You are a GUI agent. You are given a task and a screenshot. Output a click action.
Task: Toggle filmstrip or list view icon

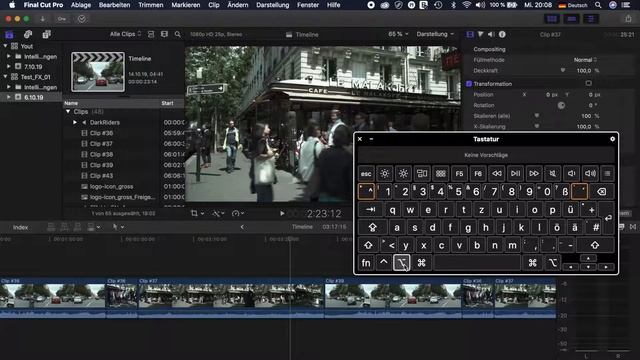[164, 34]
